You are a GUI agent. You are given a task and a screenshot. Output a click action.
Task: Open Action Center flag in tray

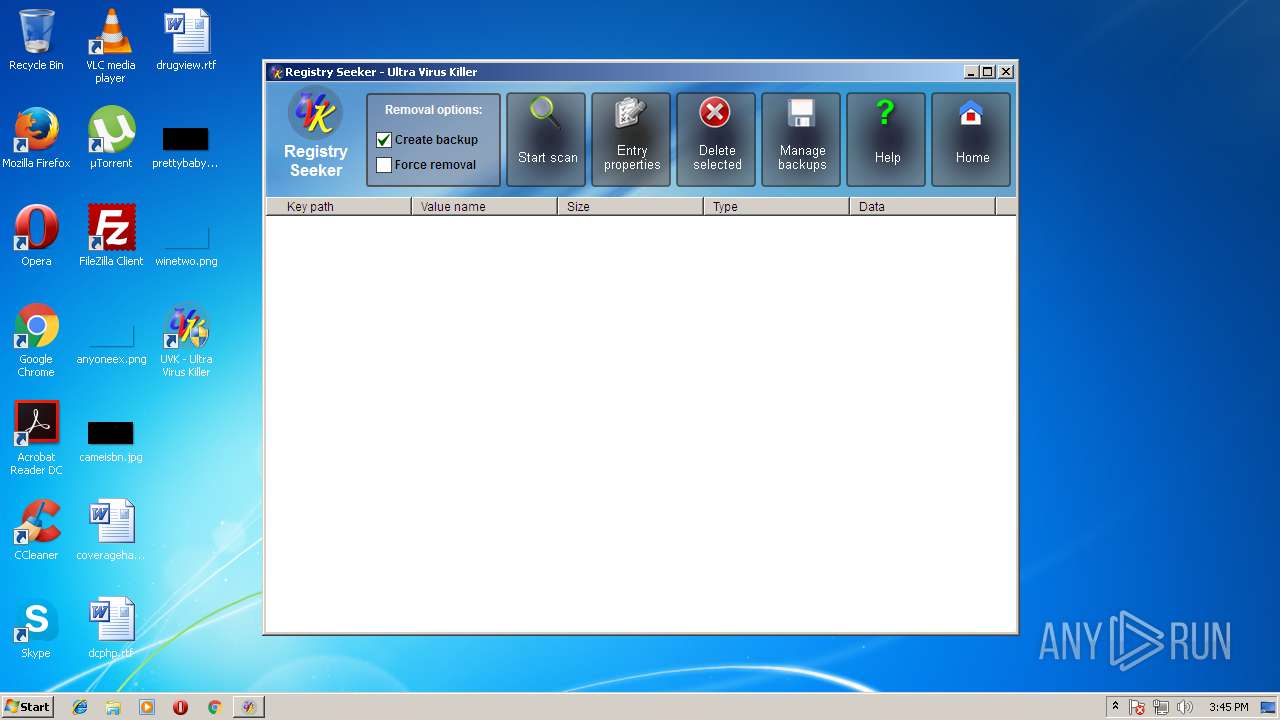(1137, 707)
